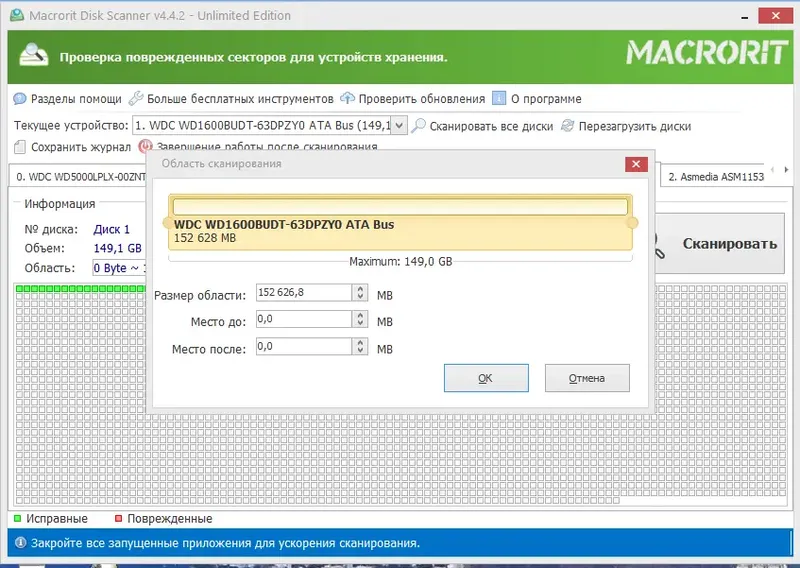Image resolution: width=800 pixels, height=568 pixels.
Task: Confirm the scan area with OK
Action: (x=486, y=378)
